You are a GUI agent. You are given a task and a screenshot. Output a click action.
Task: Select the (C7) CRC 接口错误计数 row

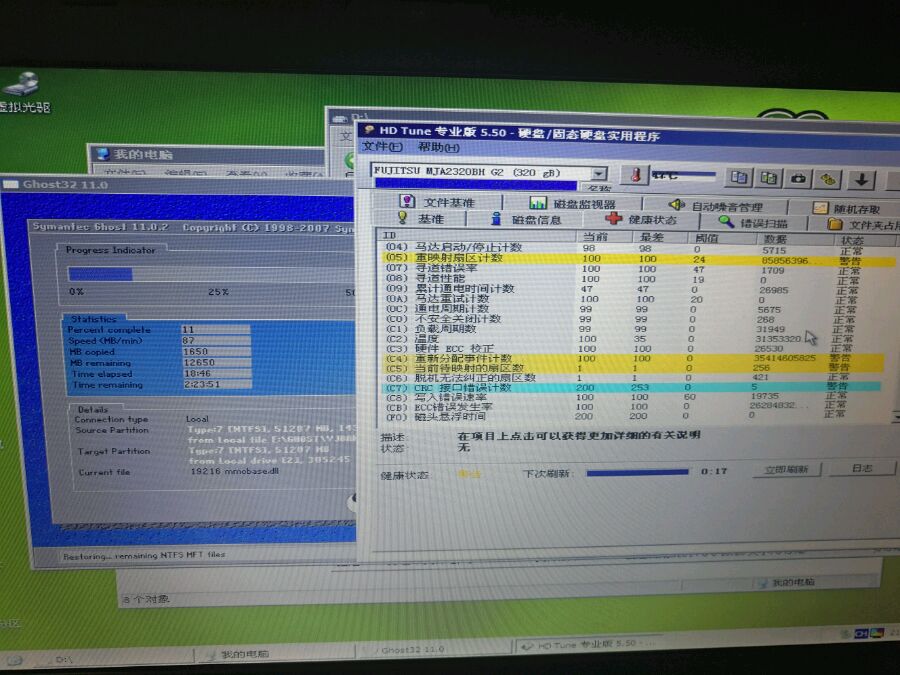[631, 387]
